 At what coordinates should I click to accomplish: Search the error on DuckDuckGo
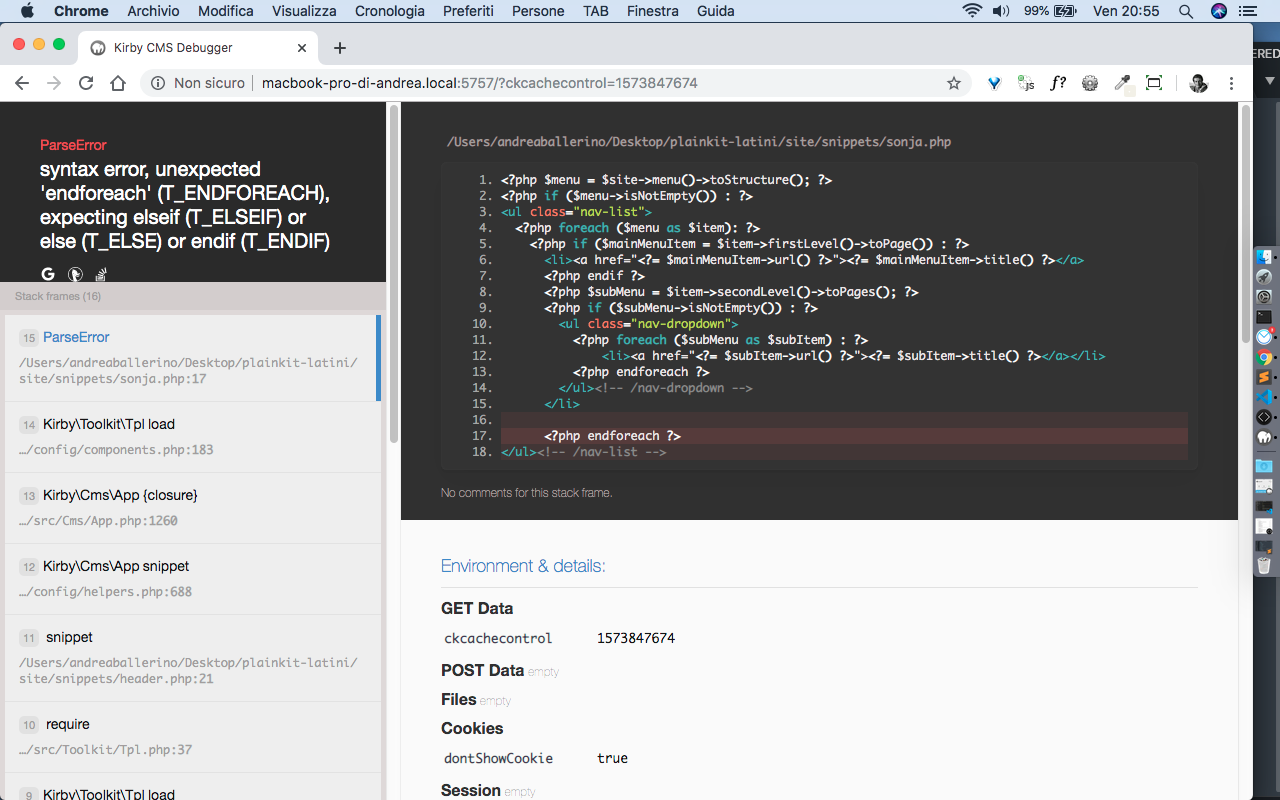coord(75,274)
